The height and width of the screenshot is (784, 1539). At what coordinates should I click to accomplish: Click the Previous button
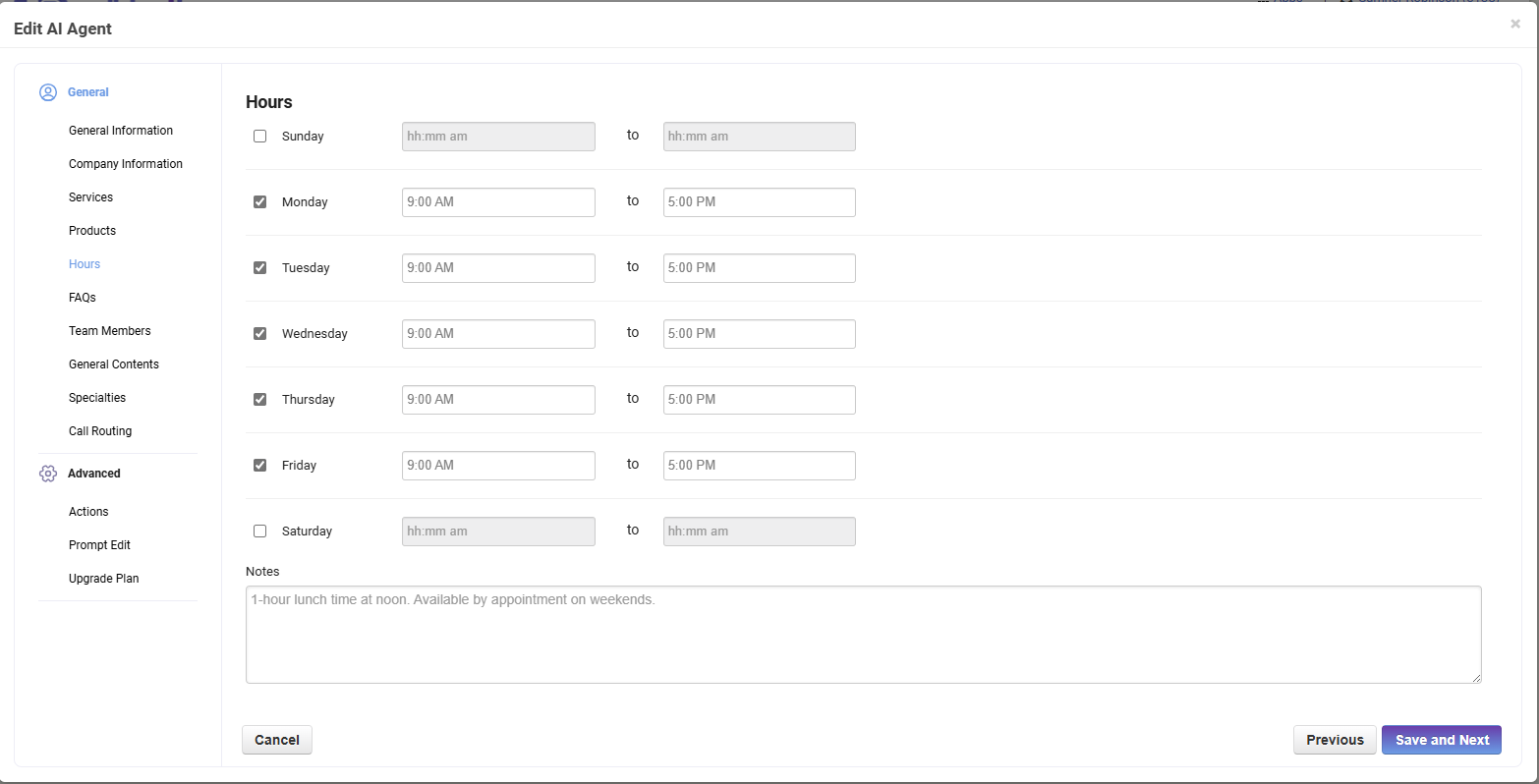(x=1334, y=740)
